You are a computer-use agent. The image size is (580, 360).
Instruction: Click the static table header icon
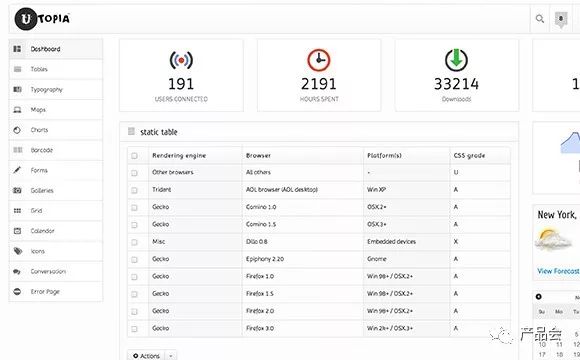click(131, 131)
